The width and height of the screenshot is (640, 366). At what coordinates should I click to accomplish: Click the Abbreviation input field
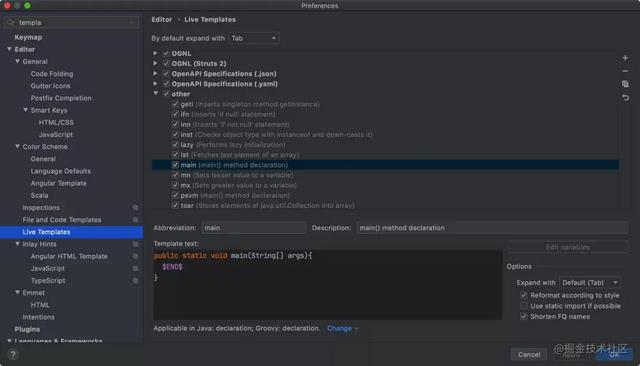tap(253, 228)
